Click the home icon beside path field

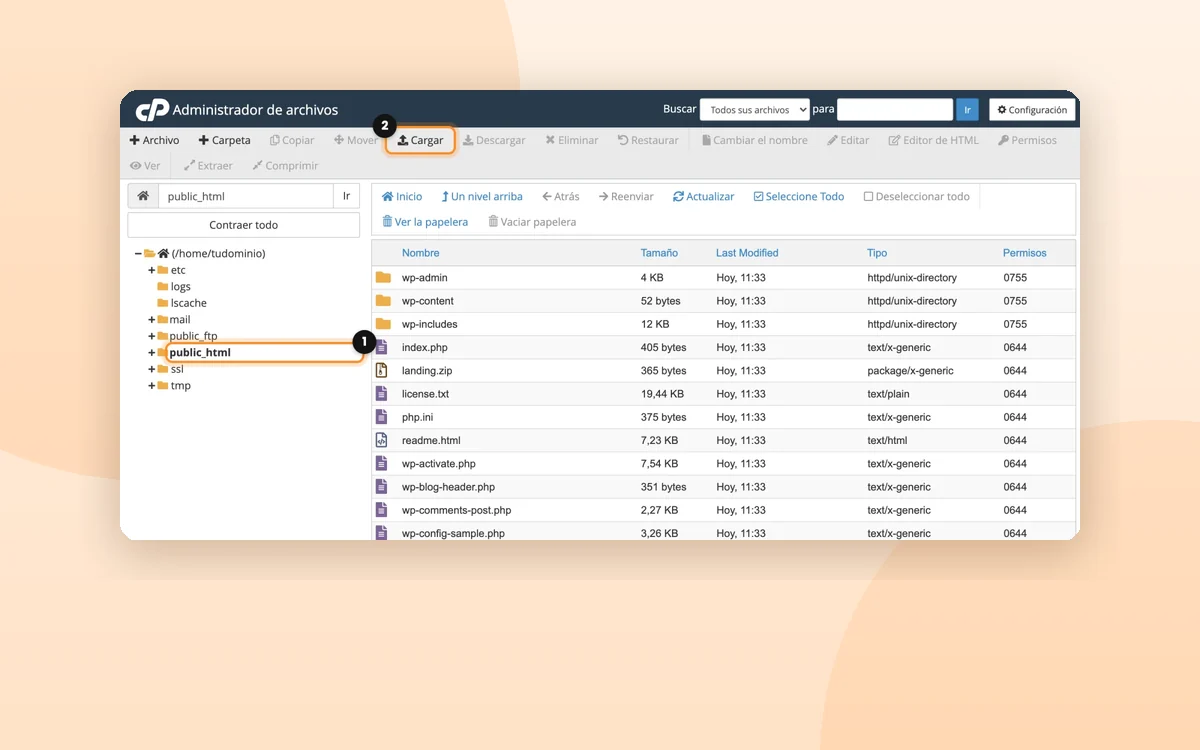tap(143, 196)
